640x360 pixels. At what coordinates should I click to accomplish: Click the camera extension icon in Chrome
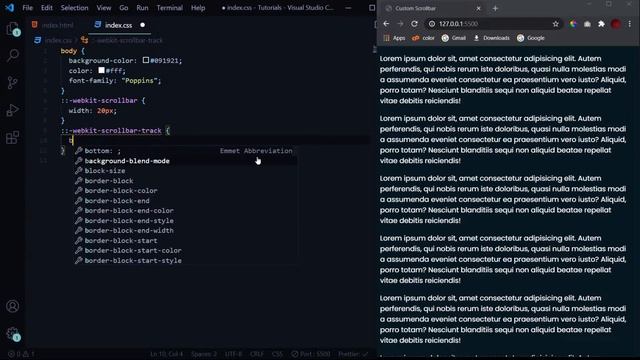click(587, 24)
